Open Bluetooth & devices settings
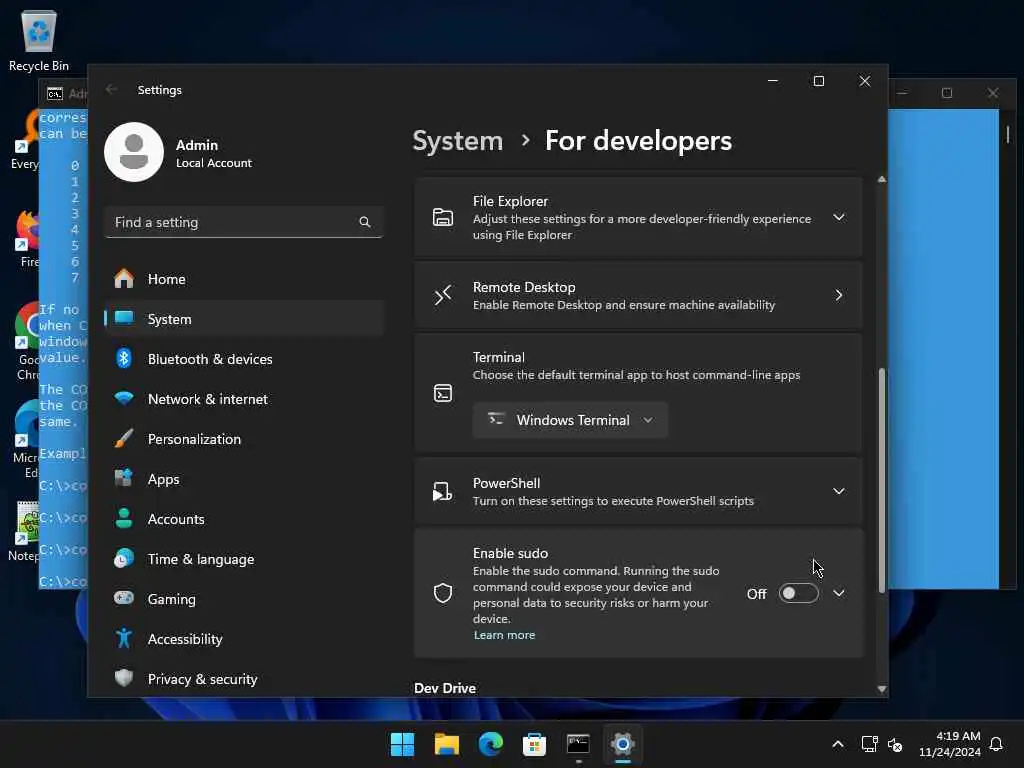Viewport: 1024px width, 768px height. [x=244, y=359]
